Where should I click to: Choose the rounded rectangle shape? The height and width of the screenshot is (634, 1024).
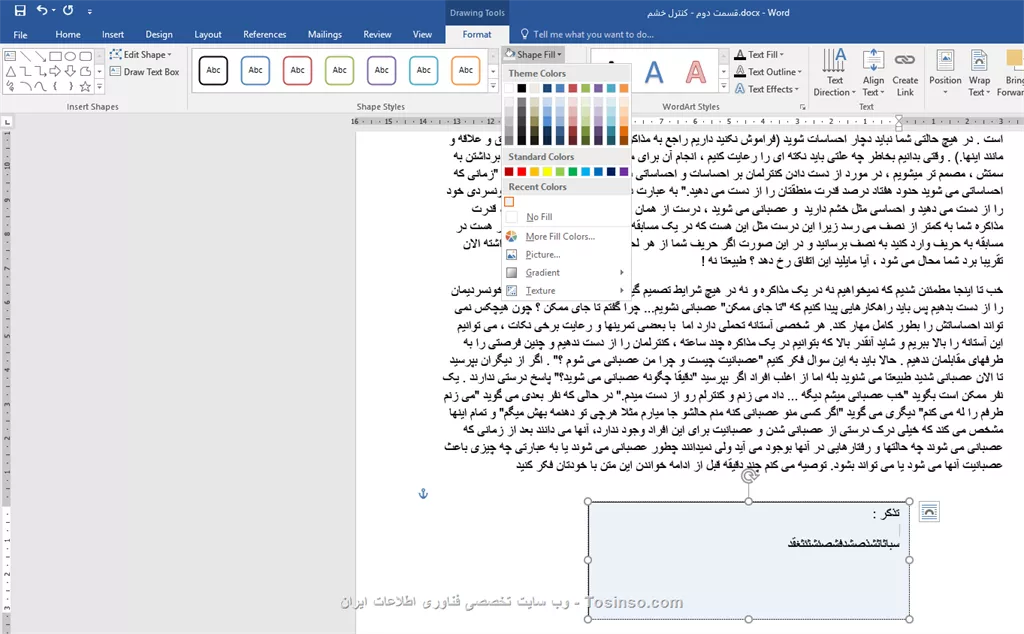[86, 56]
